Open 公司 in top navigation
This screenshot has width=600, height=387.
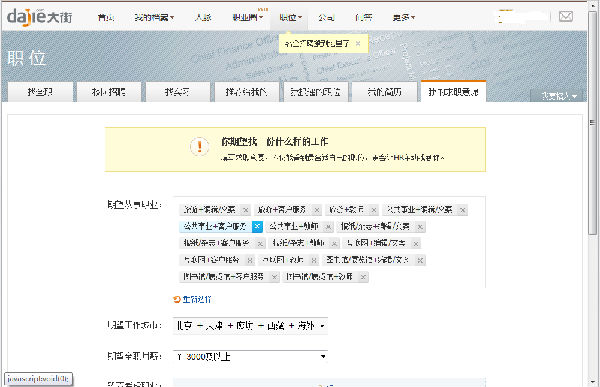[326, 17]
